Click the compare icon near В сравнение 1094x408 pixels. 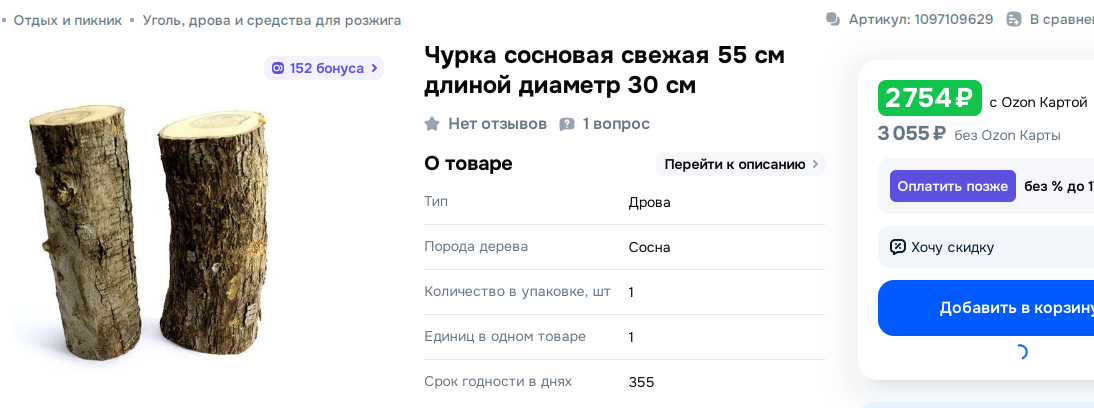click(1014, 19)
